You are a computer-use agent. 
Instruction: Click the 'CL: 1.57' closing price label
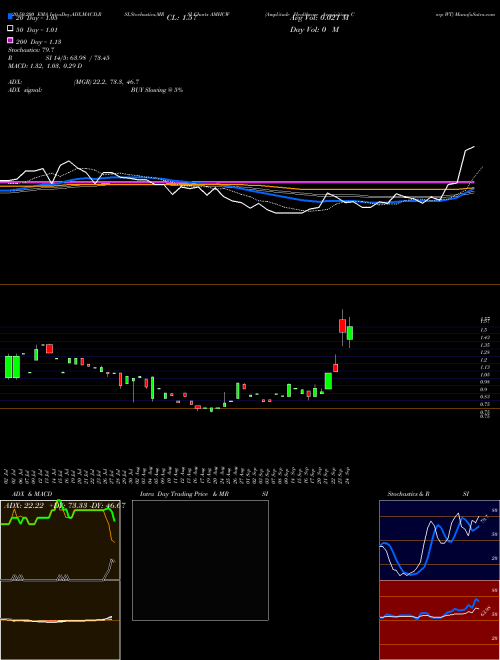coord(182,18)
